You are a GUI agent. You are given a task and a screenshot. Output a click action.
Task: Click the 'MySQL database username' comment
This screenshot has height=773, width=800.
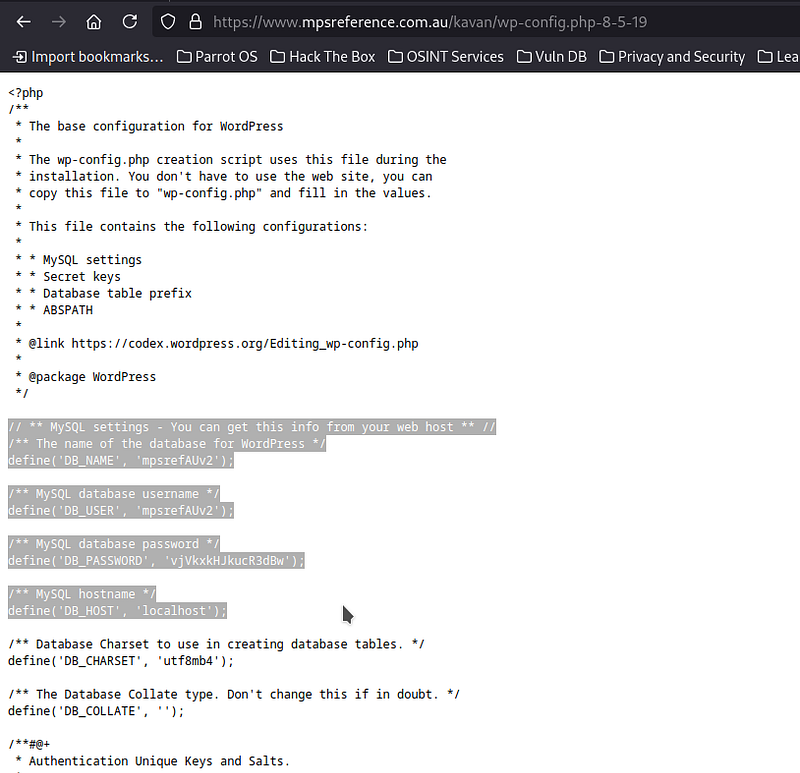[114, 494]
